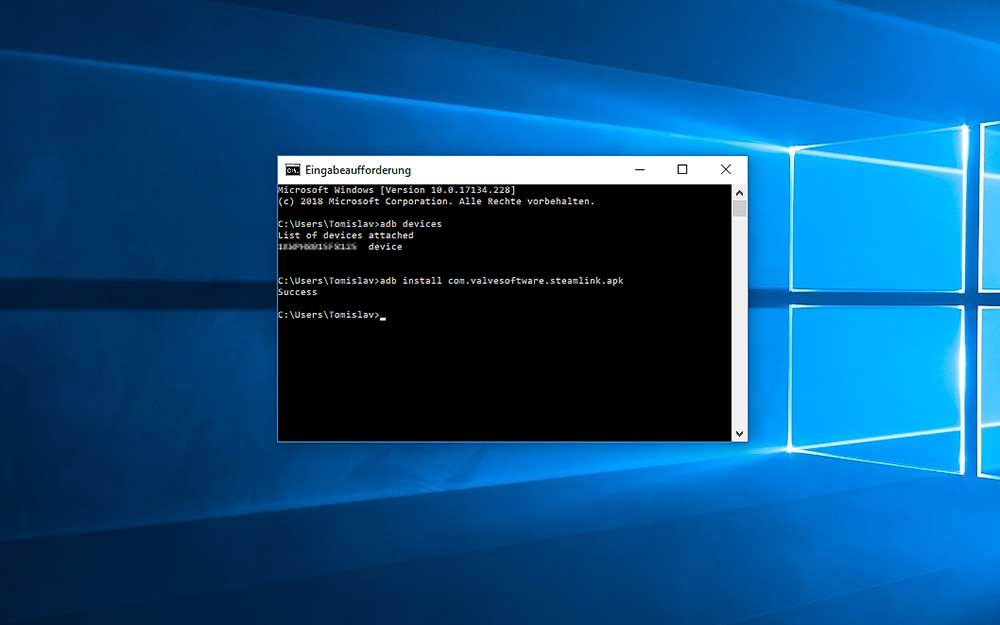Close the Eingabeaufforderung window
The width and height of the screenshot is (1000, 625).
click(726, 169)
